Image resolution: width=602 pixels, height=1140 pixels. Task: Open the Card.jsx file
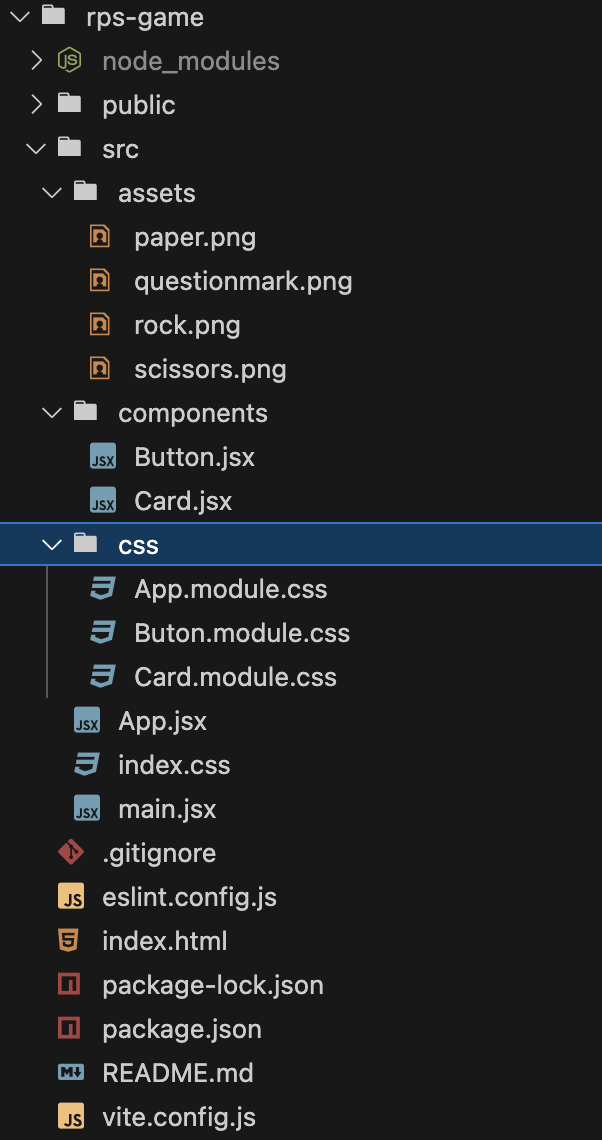183,502
